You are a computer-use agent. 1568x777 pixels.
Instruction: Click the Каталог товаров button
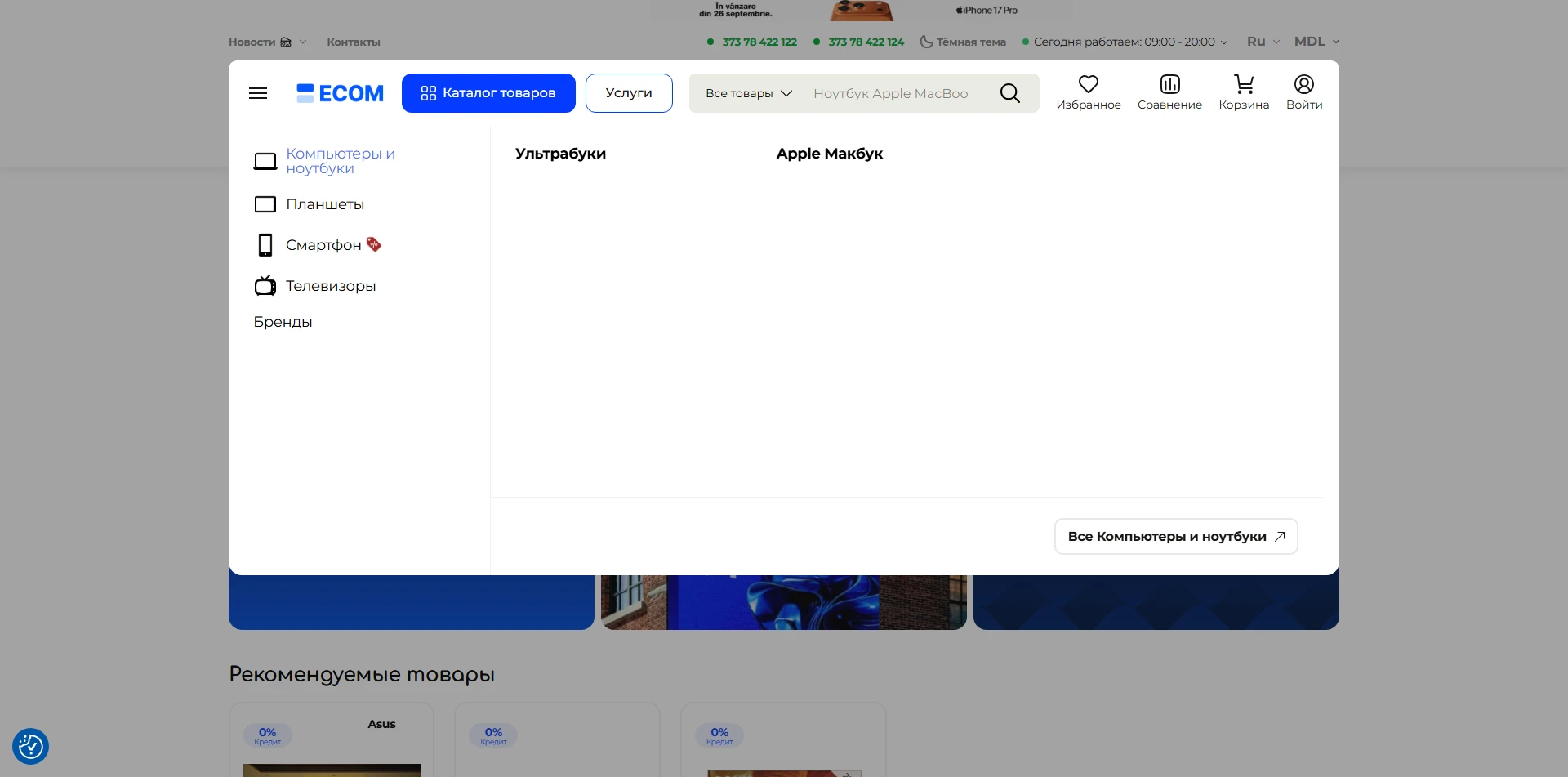pyautogui.click(x=488, y=93)
